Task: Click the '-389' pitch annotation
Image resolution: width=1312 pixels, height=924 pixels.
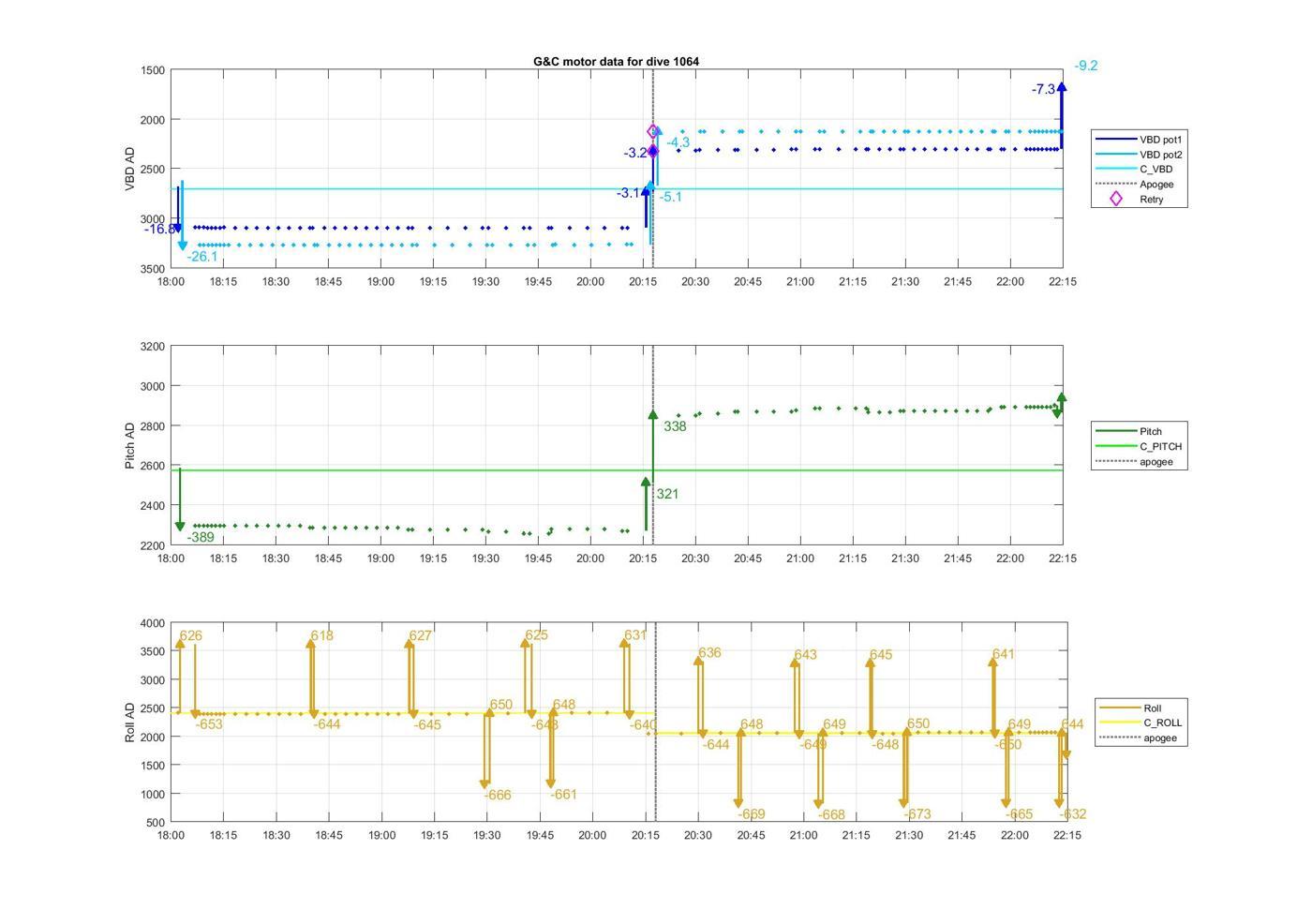Action: pos(201,538)
